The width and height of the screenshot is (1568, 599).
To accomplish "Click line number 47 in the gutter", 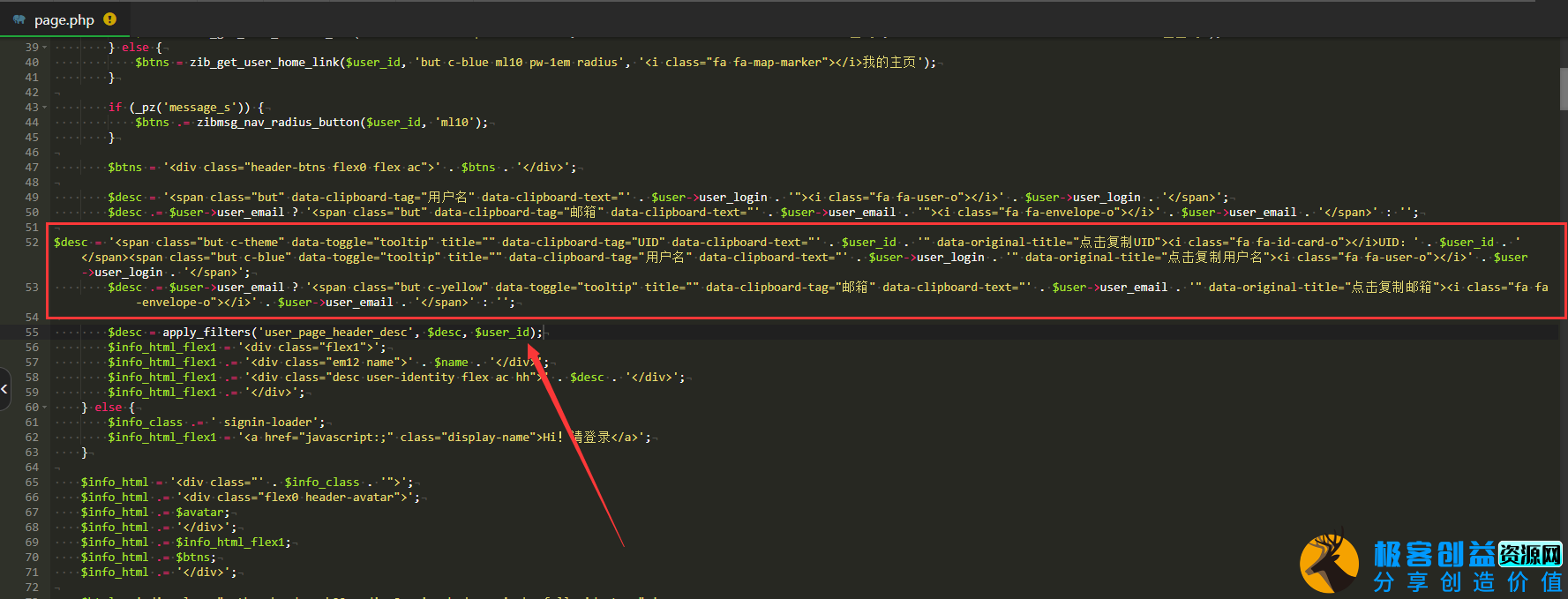I will tap(32, 168).
